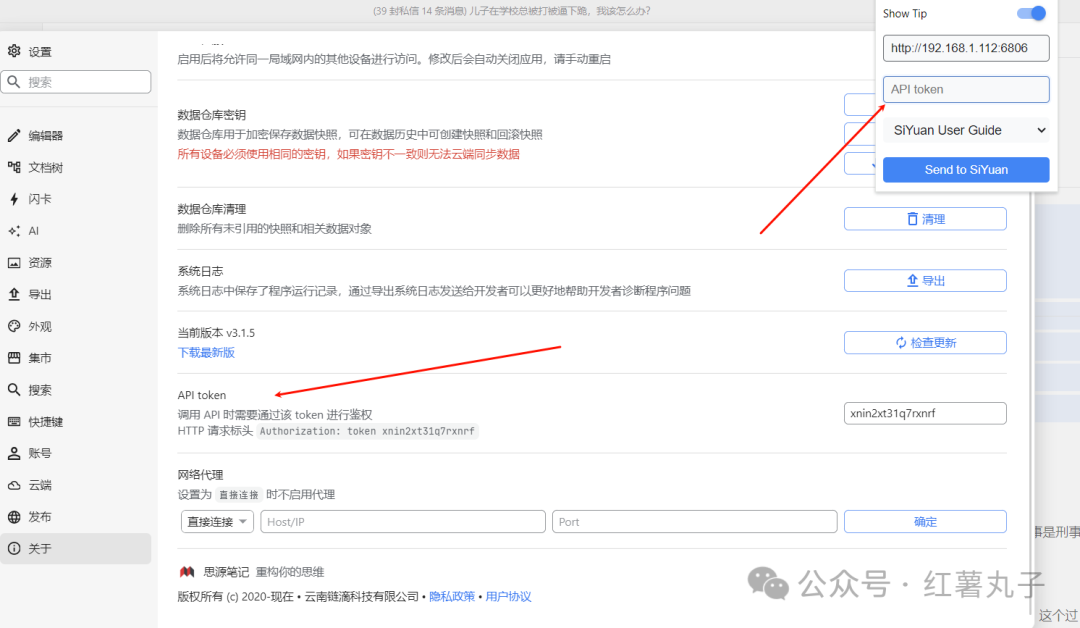Click the About info icon
The image size is (1080, 628).
click(x=14, y=548)
